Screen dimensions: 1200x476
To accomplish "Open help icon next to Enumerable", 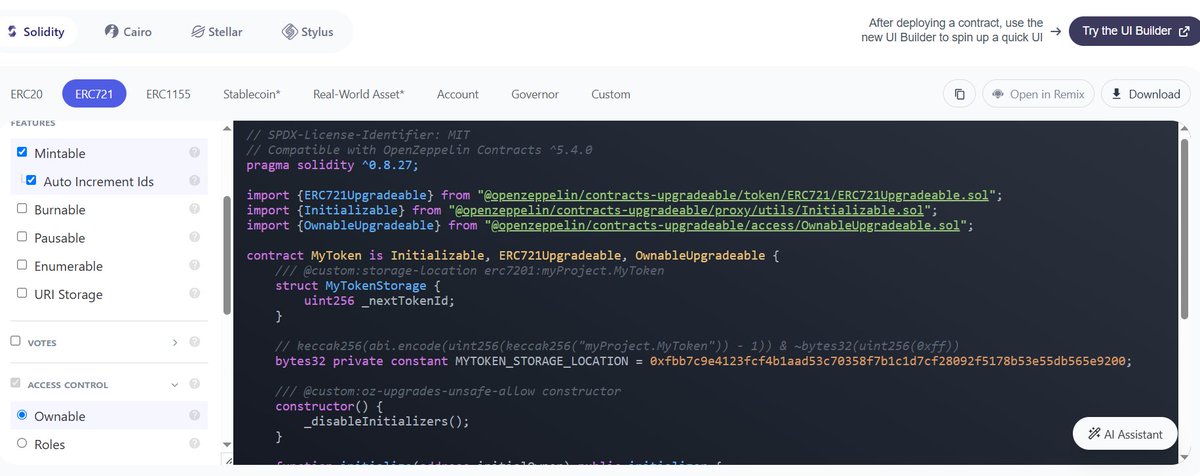I will (x=195, y=266).
